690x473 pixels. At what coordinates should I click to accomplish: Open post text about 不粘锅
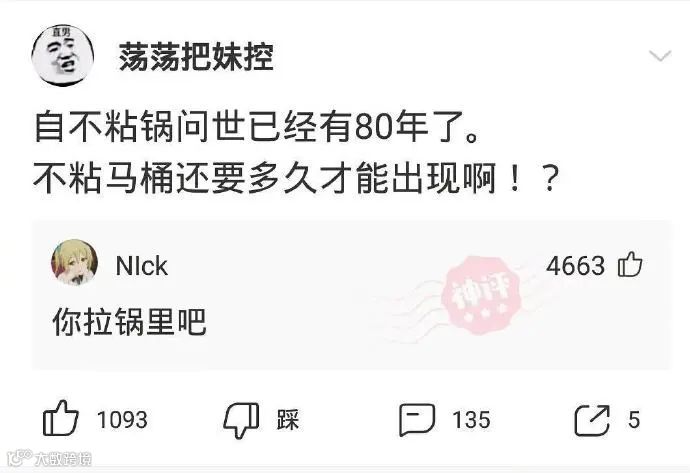pyautogui.click(x=257, y=126)
